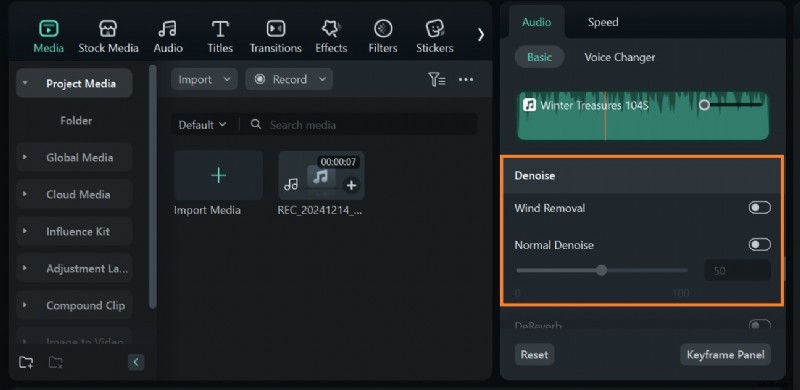Collapse the Project Media tree arrow
Image resolution: width=800 pixels, height=390 pixels.
coord(25,83)
